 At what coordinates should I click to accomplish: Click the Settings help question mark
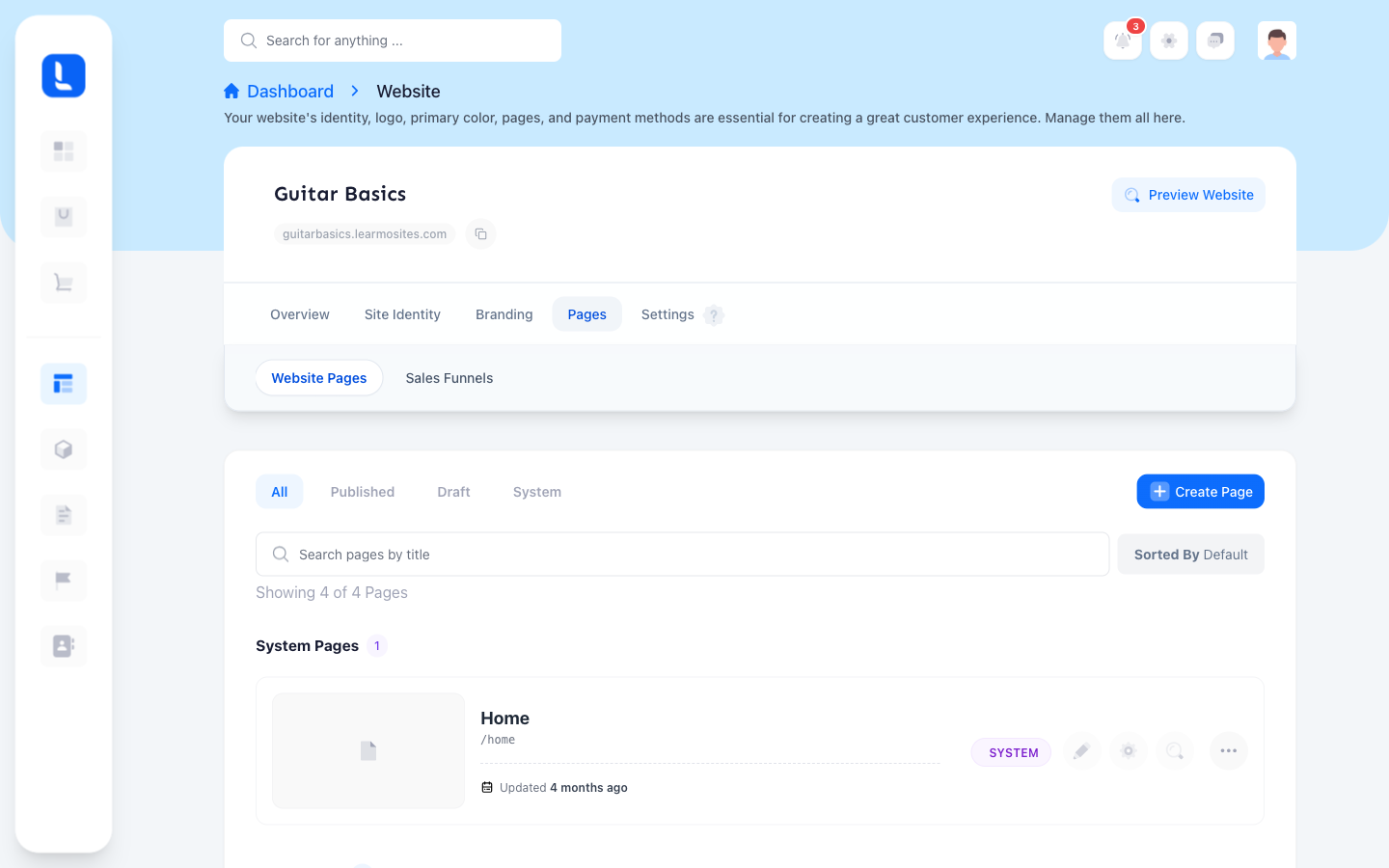pyautogui.click(x=714, y=315)
